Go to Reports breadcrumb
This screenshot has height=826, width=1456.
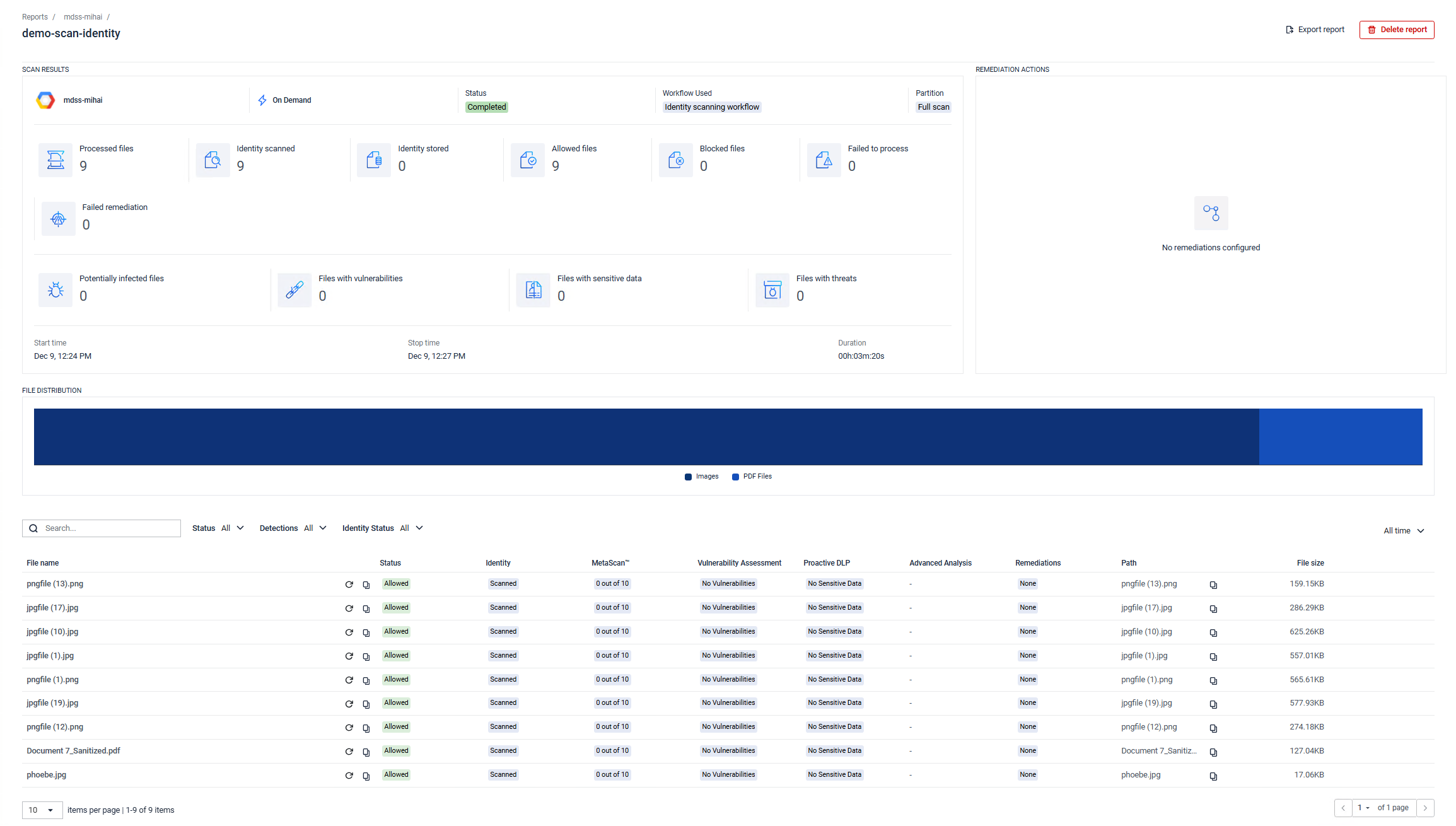point(35,17)
